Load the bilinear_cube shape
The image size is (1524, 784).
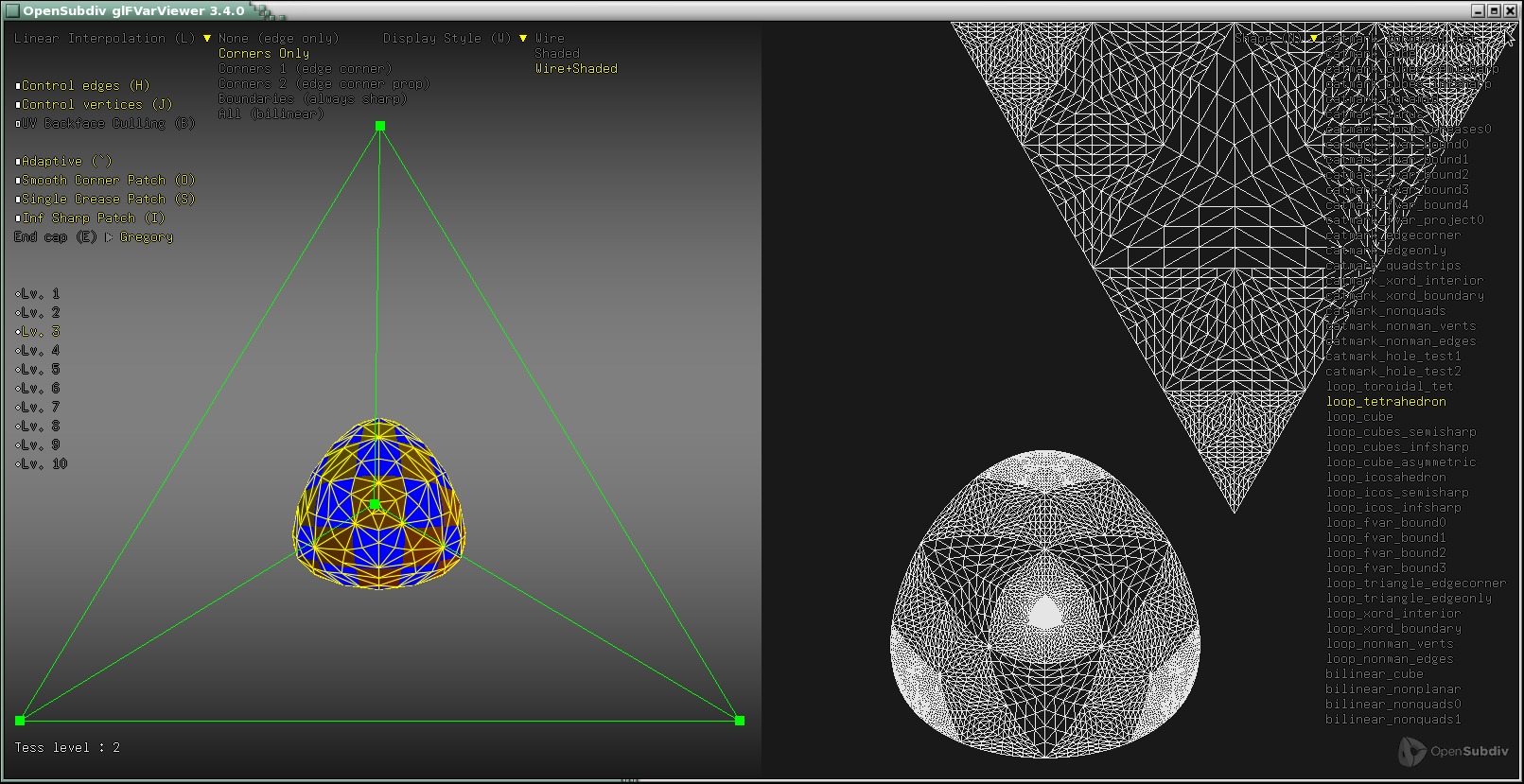[x=1374, y=674]
